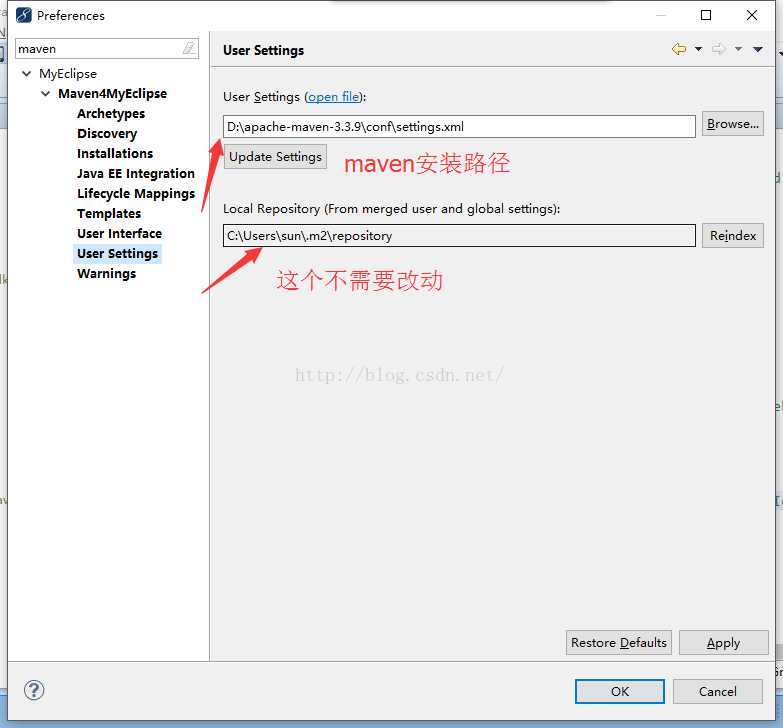
Task: Select User Interface preference page
Action: (x=119, y=234)
